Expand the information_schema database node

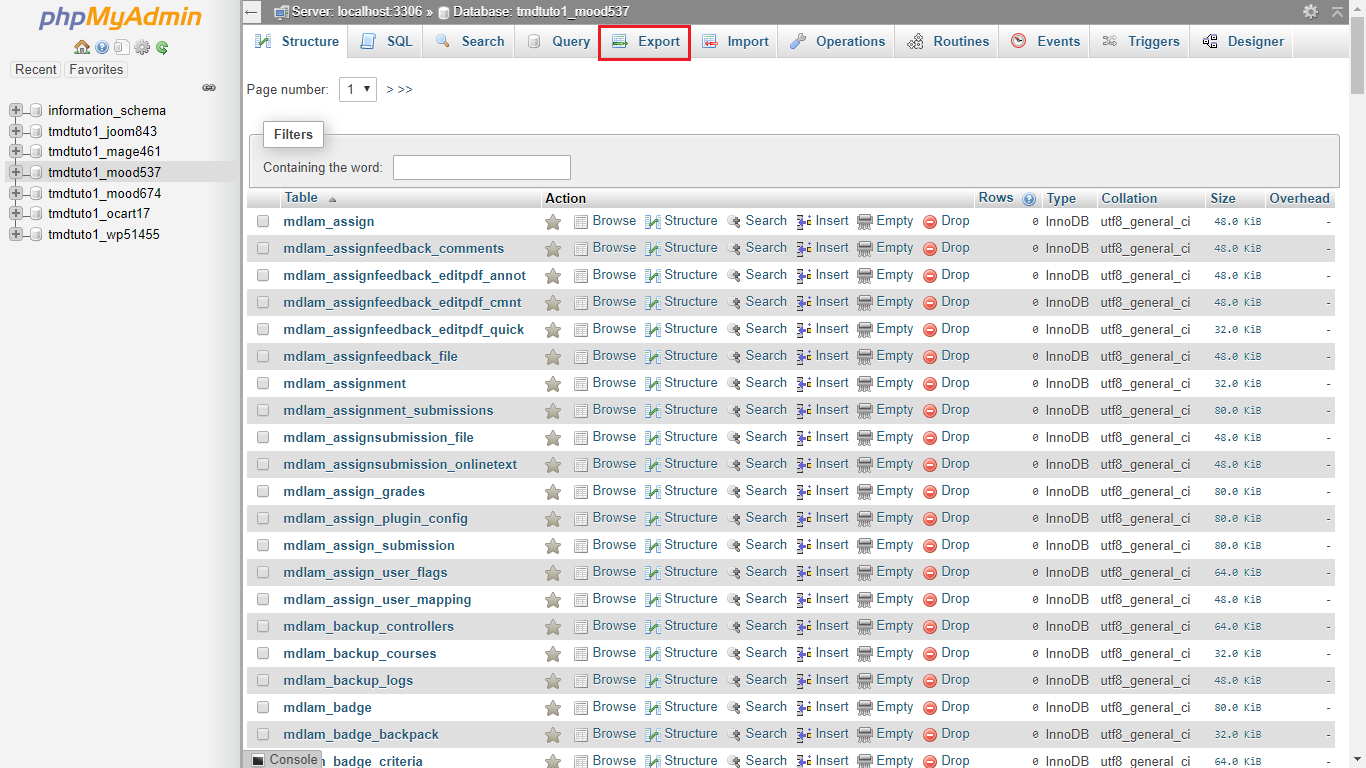click(x=16, y=111)
